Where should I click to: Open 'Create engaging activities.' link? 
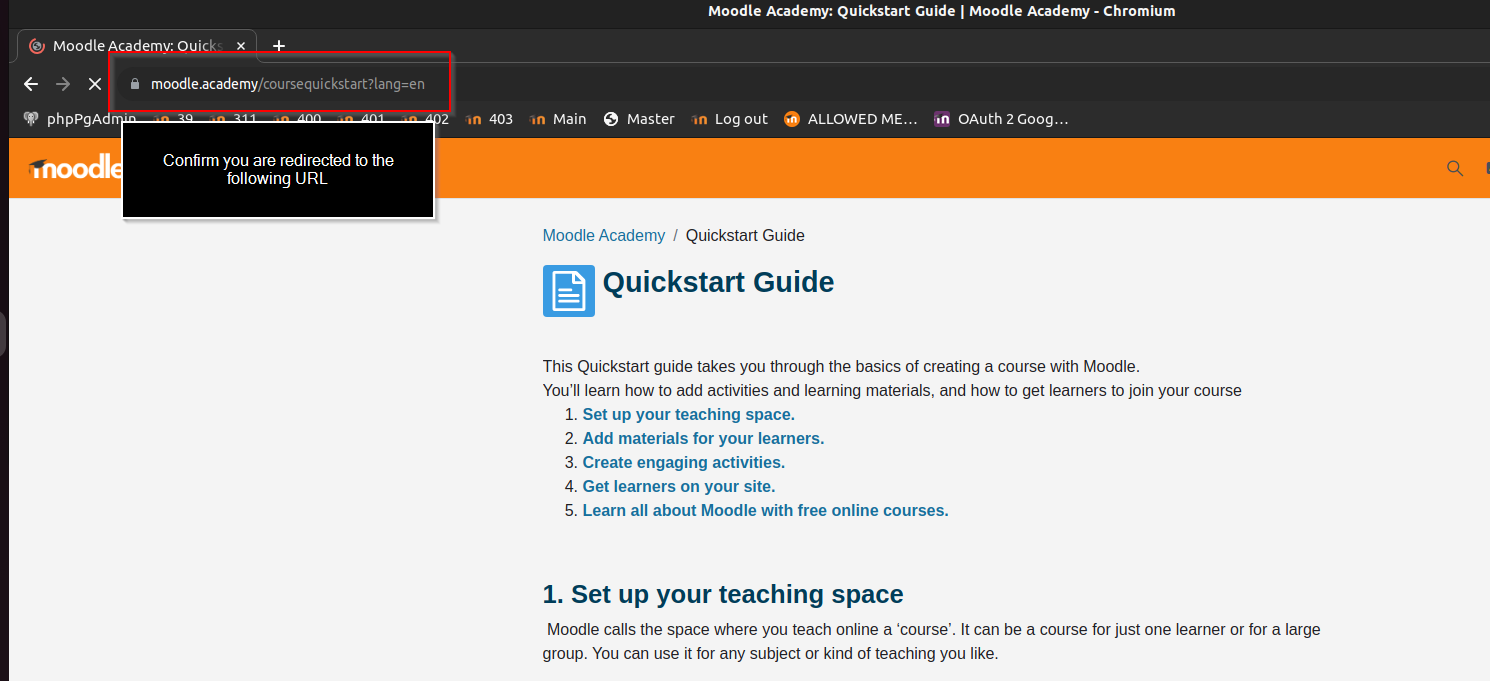[x=684, y=462]
